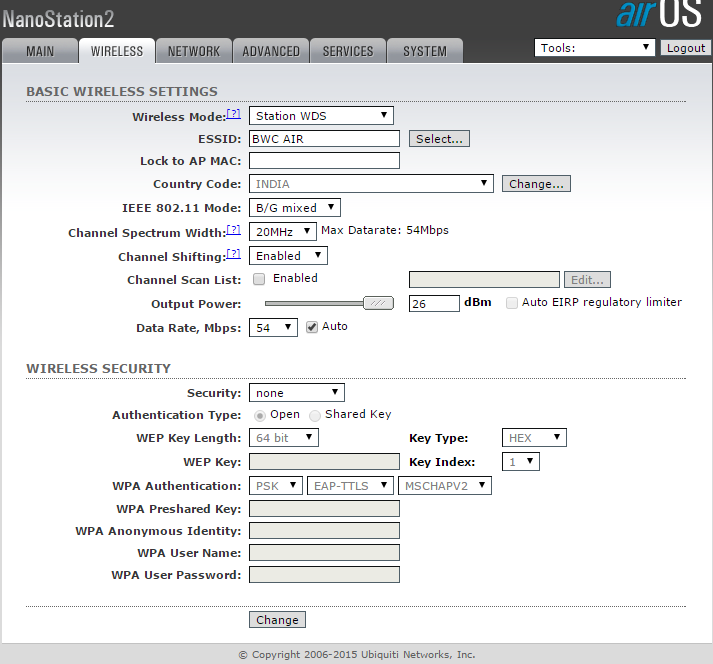The height and width of the screenshot is (664, 713).
Task: Click Change... button beside Country Code
Action: click(x=536, y=184)
